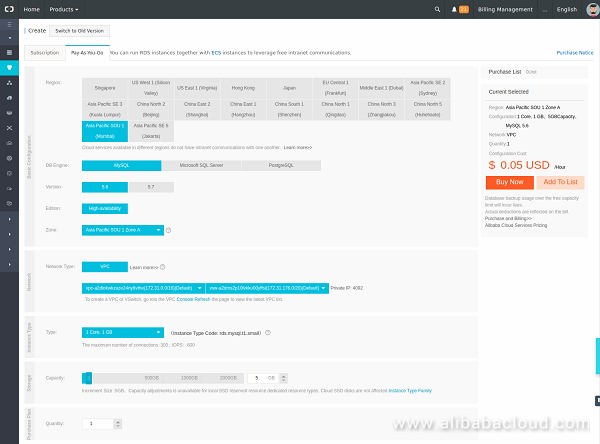Open the Purchase Notice link
The height and width of the screenshot is (444, 600).
pos(575,53)
